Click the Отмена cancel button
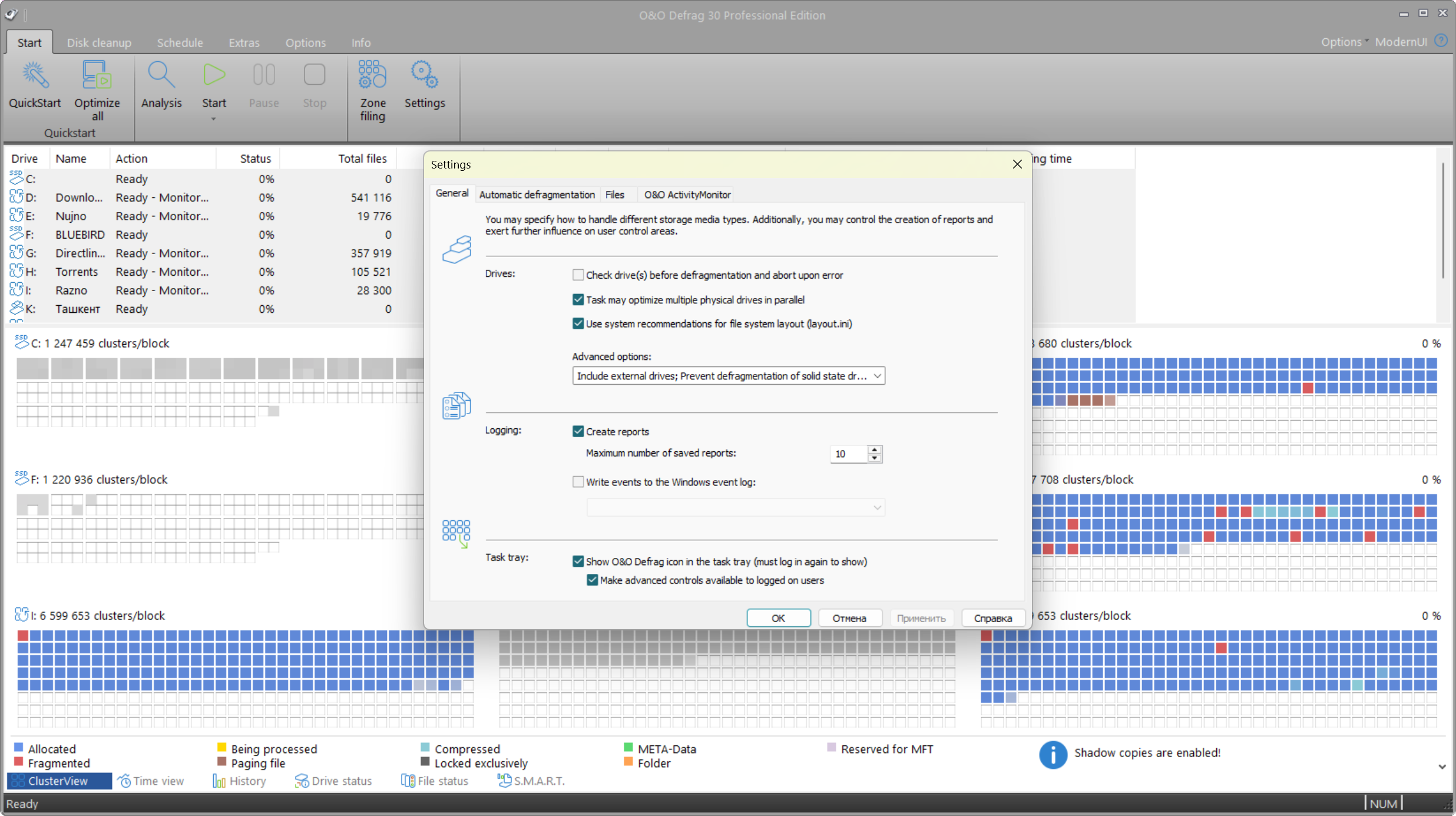Viewport: 1456px width, 816px height. click(849, 618)
